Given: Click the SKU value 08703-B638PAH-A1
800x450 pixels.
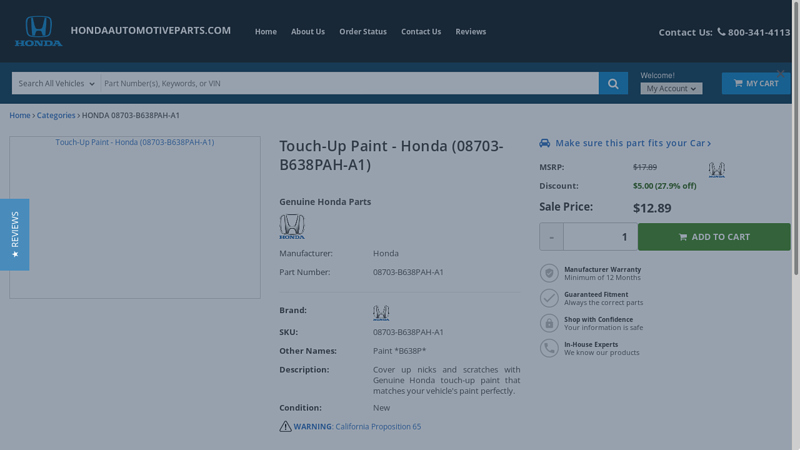Looking at the screenshot, I should (x=408, y=332).
